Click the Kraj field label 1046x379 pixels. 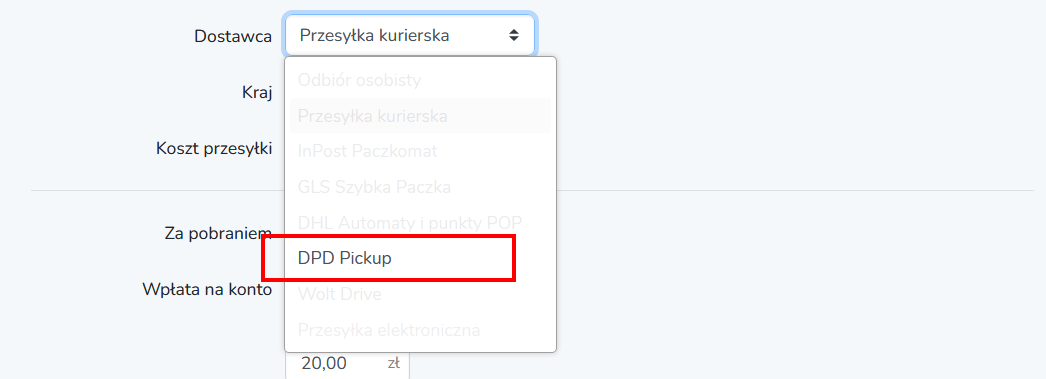click(257, 93)
